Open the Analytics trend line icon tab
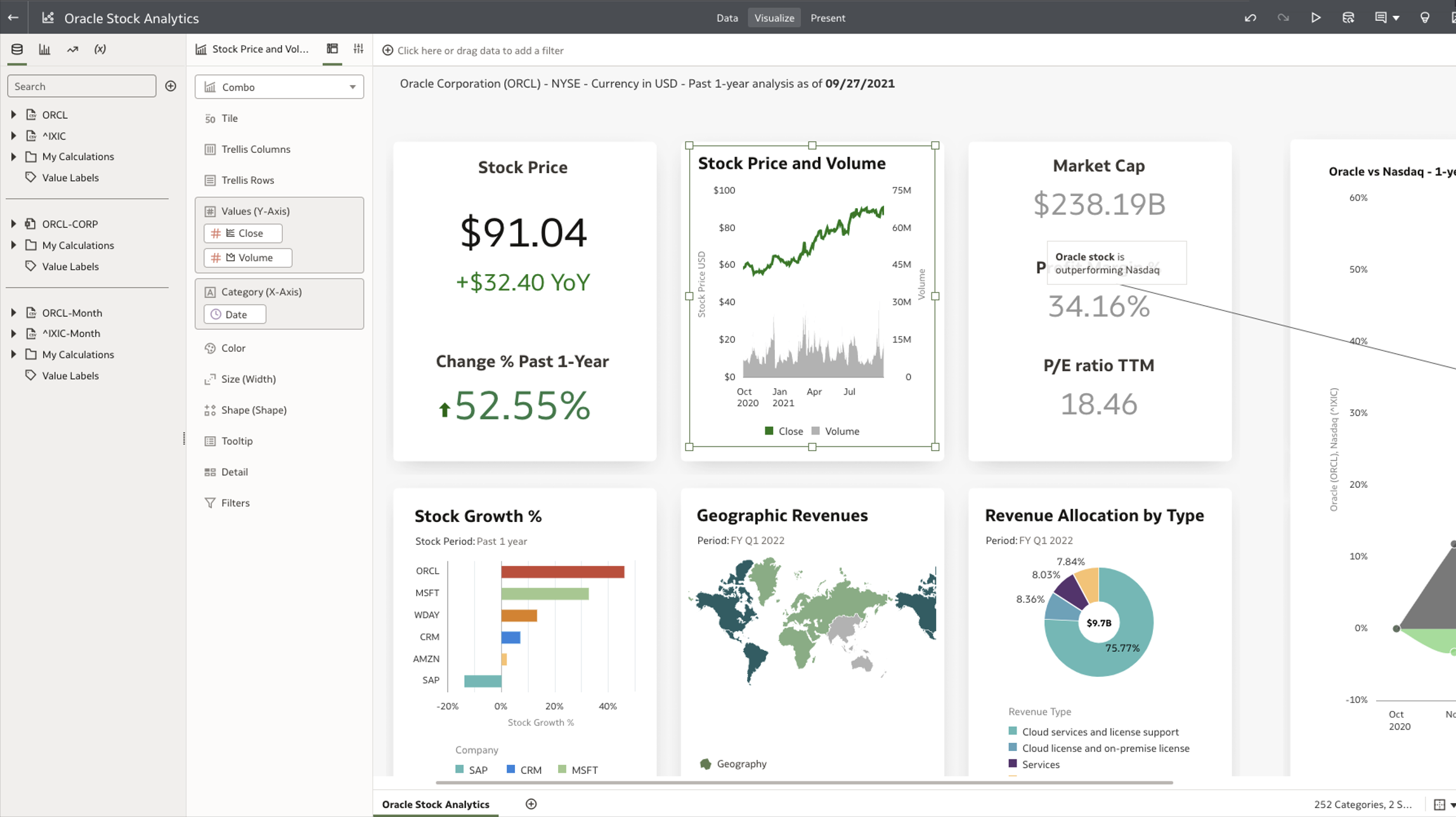The image size is (1456, 817). pos(72,49)
